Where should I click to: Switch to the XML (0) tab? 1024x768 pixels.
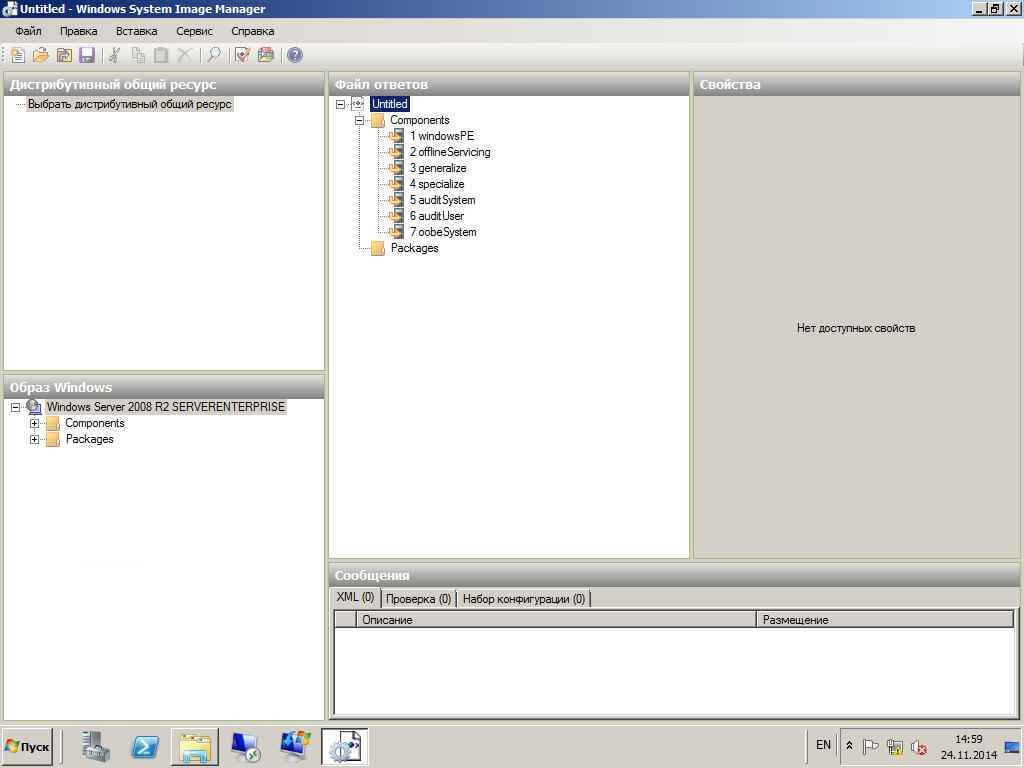click(x=355, y=598)
